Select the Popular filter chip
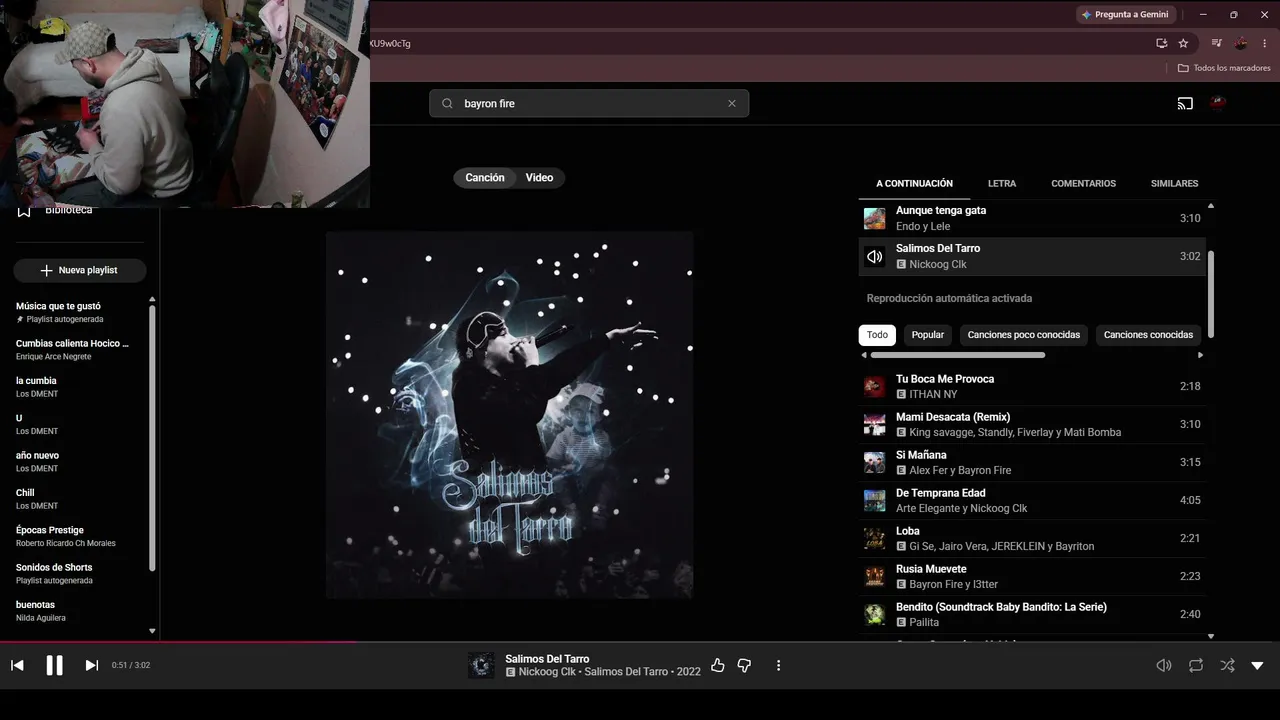The width and height of the screenshot is (1280, 720). 928,335
